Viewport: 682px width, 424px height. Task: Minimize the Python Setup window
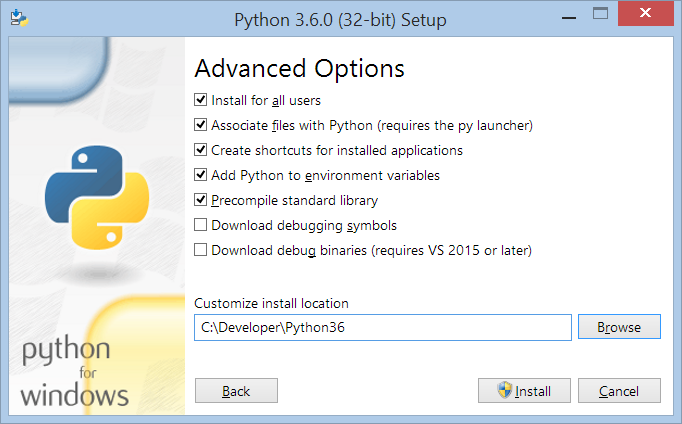click(568, 18)
